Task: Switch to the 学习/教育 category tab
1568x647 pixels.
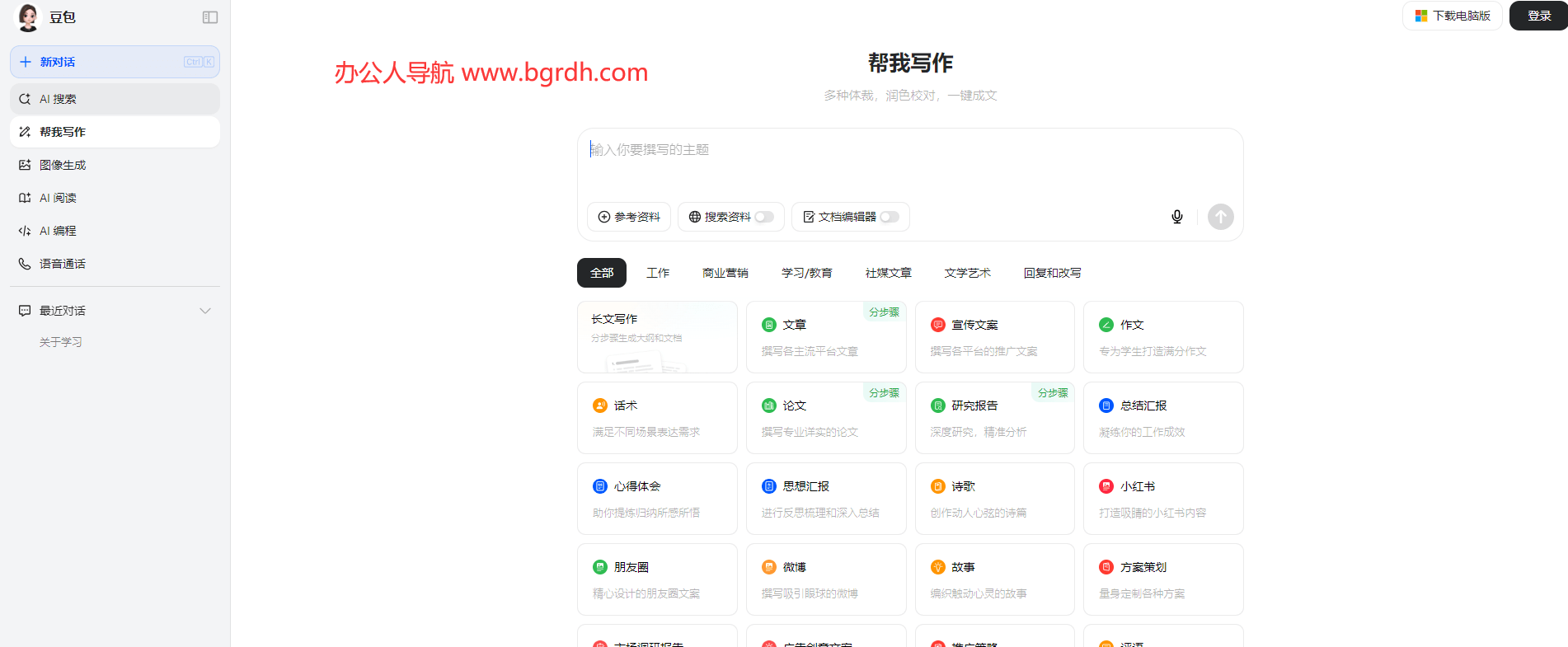Action: tap(807, 273)
